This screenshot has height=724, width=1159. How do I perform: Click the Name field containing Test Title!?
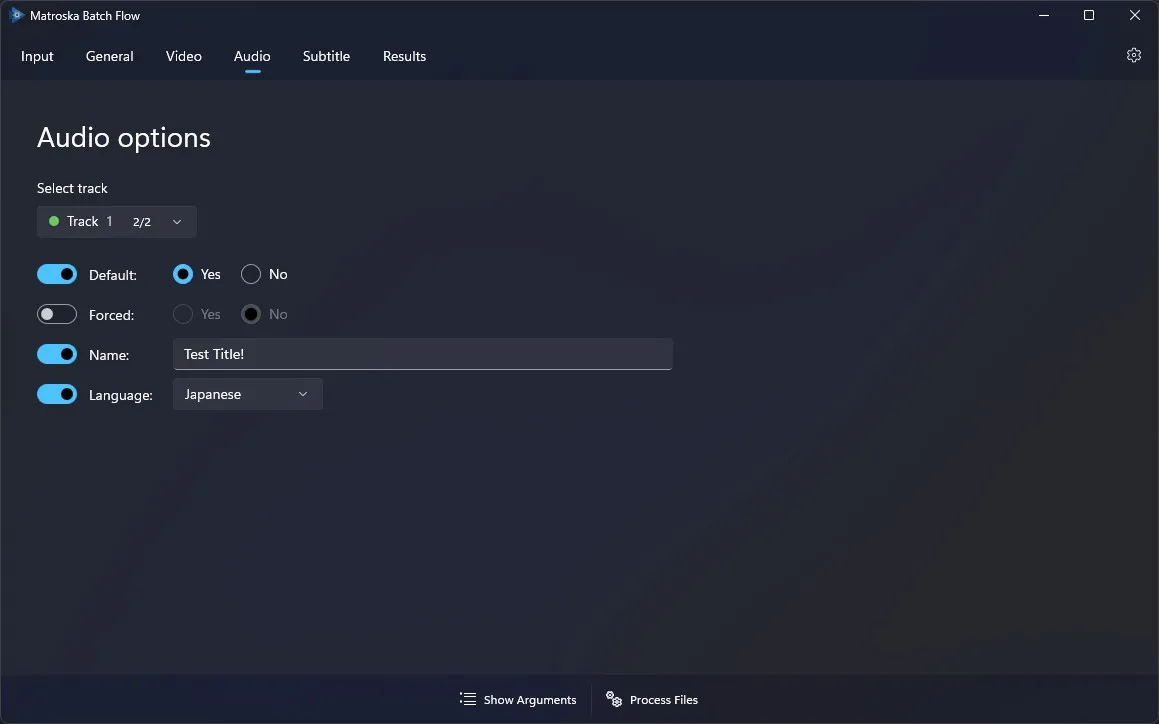coord(422,354)
